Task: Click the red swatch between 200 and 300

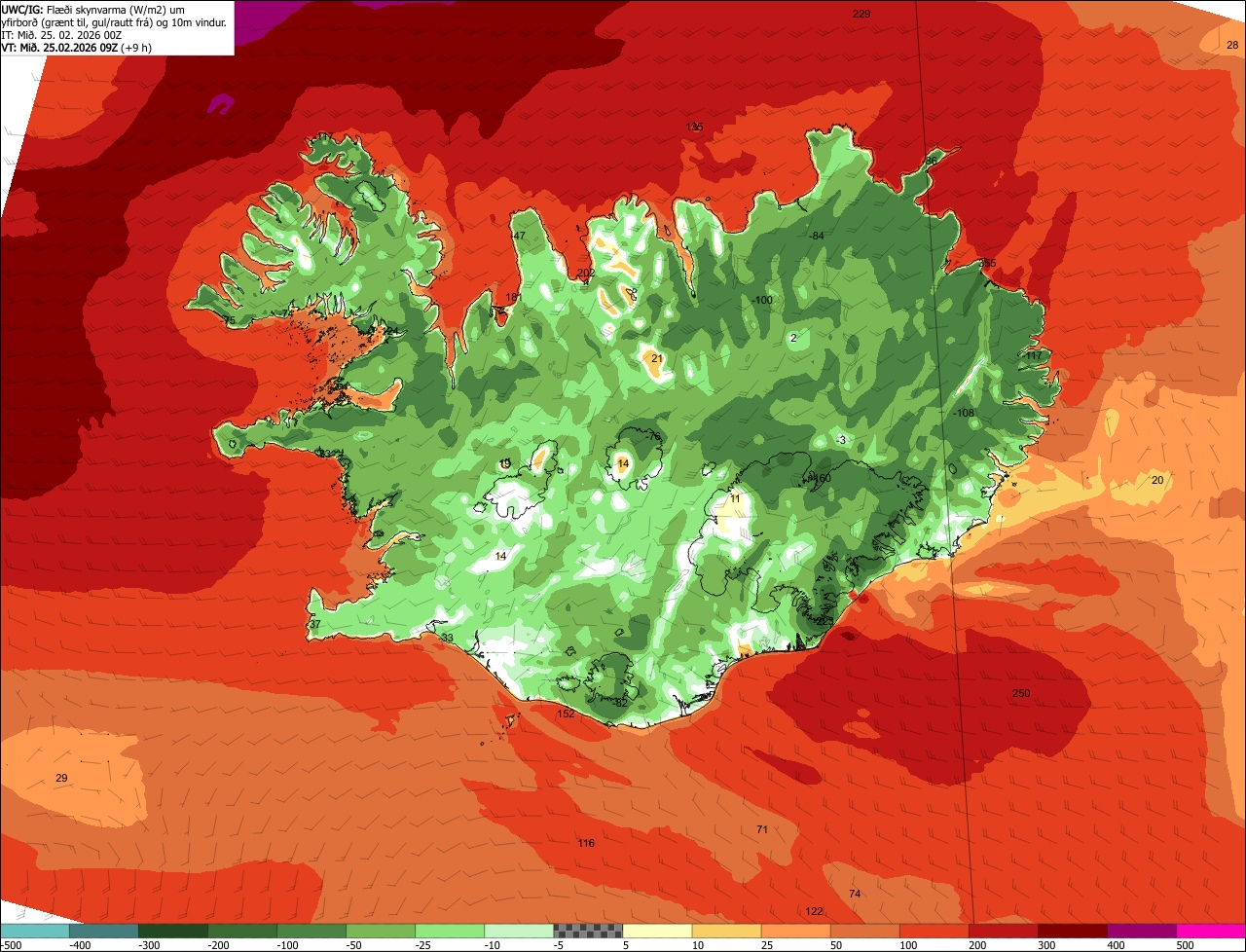Action: (x=1003, y=931)
